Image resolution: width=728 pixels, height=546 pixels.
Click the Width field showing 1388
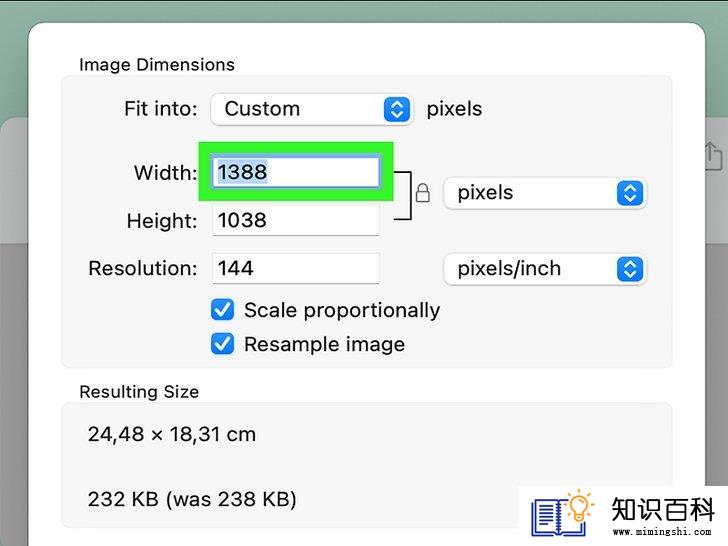pos(296,172)
